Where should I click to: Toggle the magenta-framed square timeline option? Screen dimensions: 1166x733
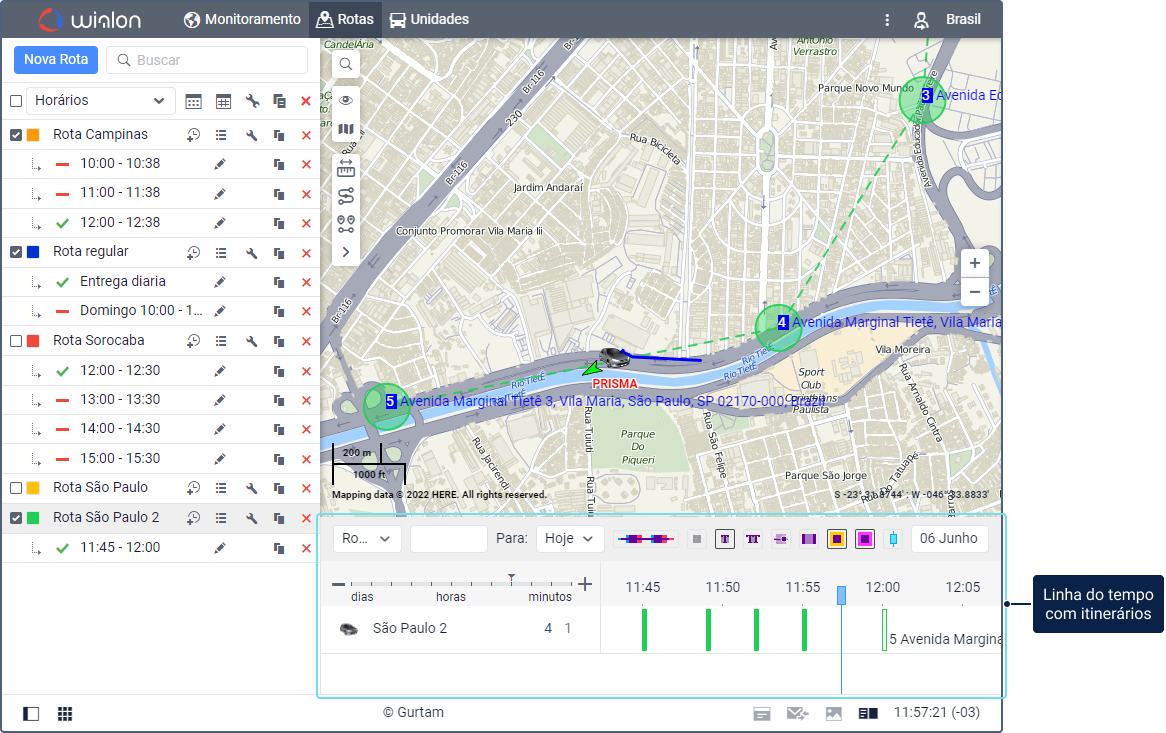pyautogui.click(x=865, y=539)
